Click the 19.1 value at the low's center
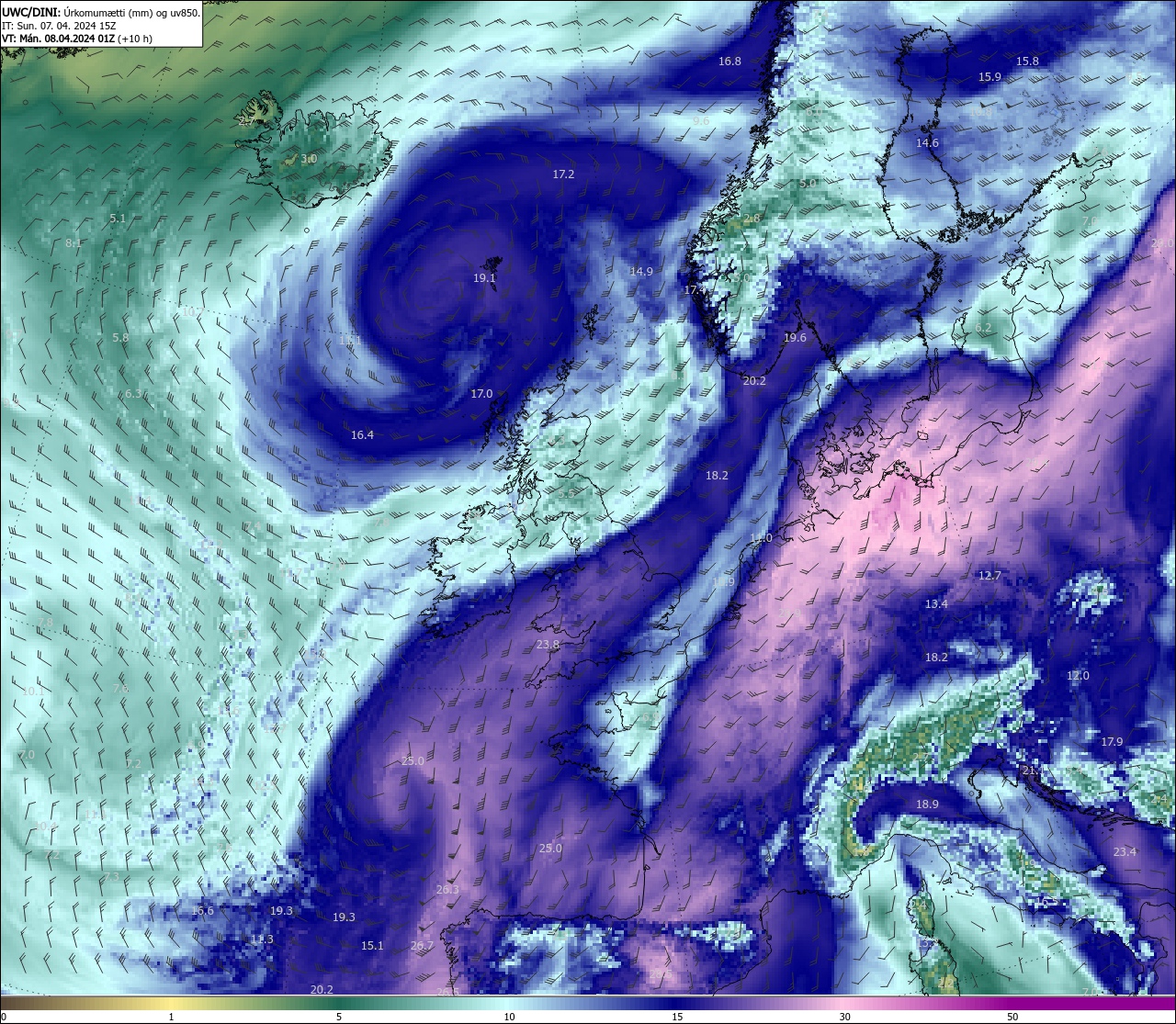 [484, 277]
